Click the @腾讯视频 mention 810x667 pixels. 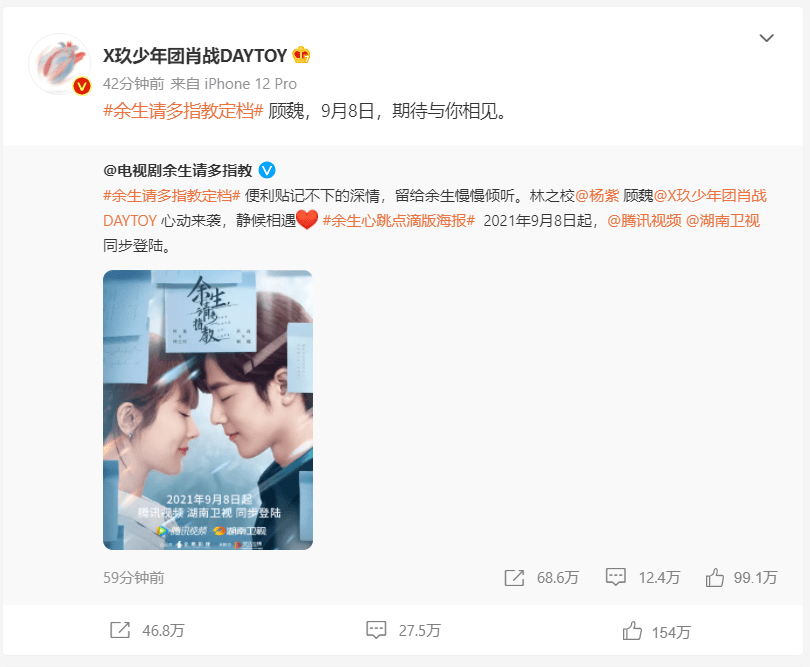(644, 221)
